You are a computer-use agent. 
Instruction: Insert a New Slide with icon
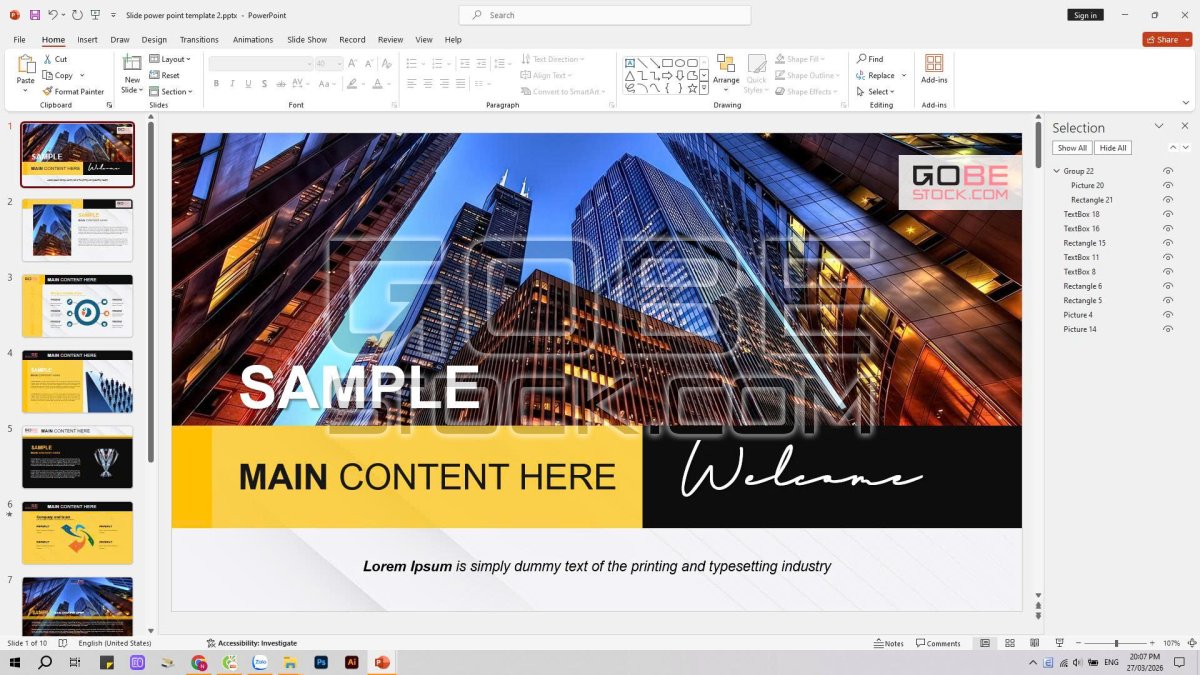(132, 64)
